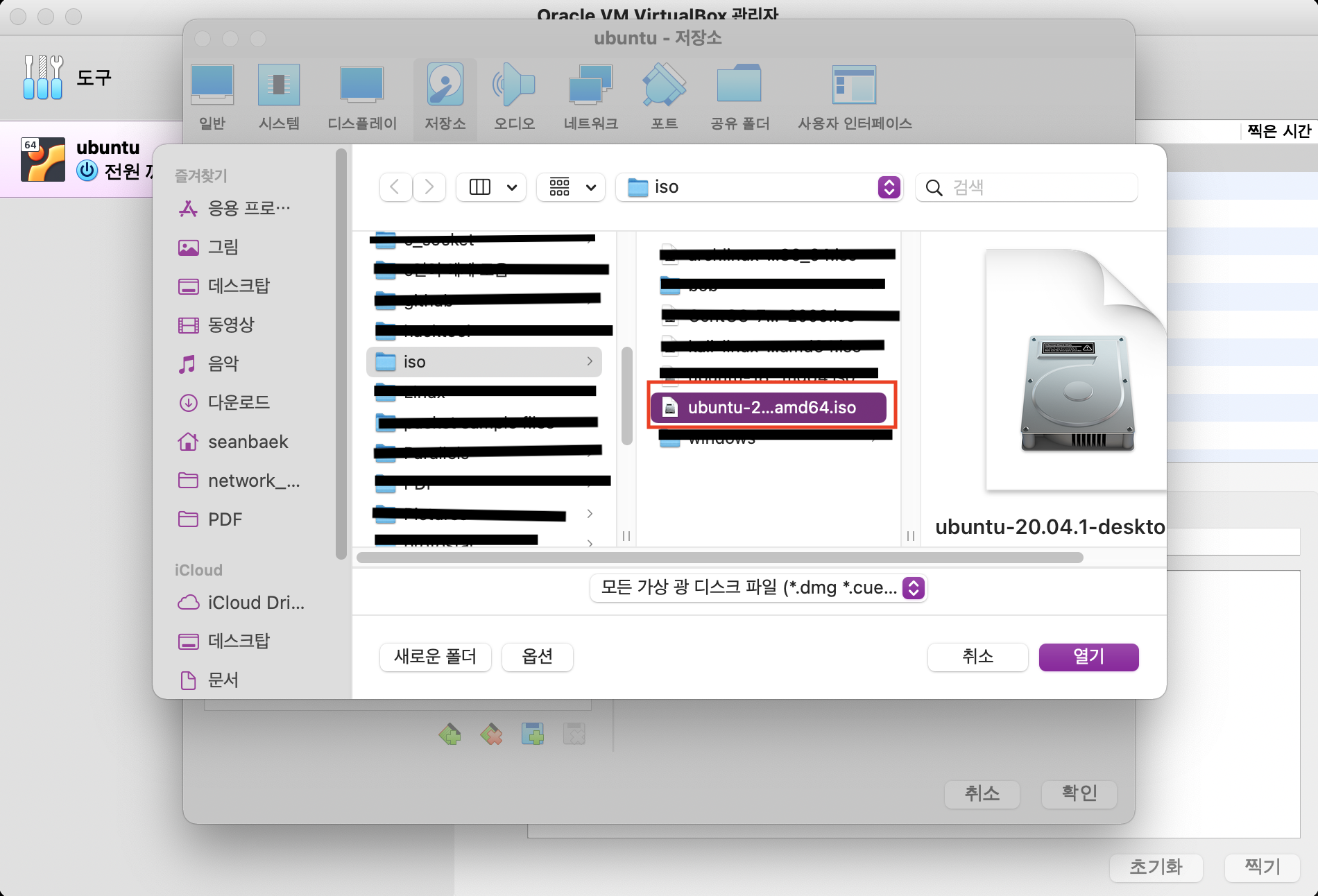Click the column view icon
The image size is (1318, 896).
coord(480,187)
